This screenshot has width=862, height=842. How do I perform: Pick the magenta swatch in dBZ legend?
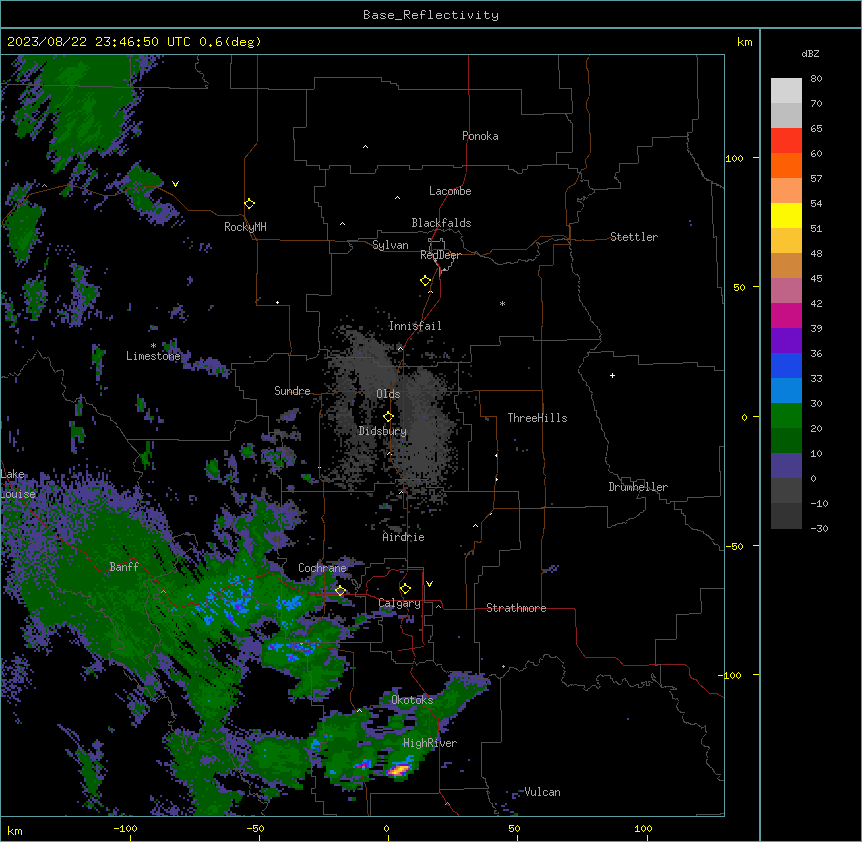[786, 315]
